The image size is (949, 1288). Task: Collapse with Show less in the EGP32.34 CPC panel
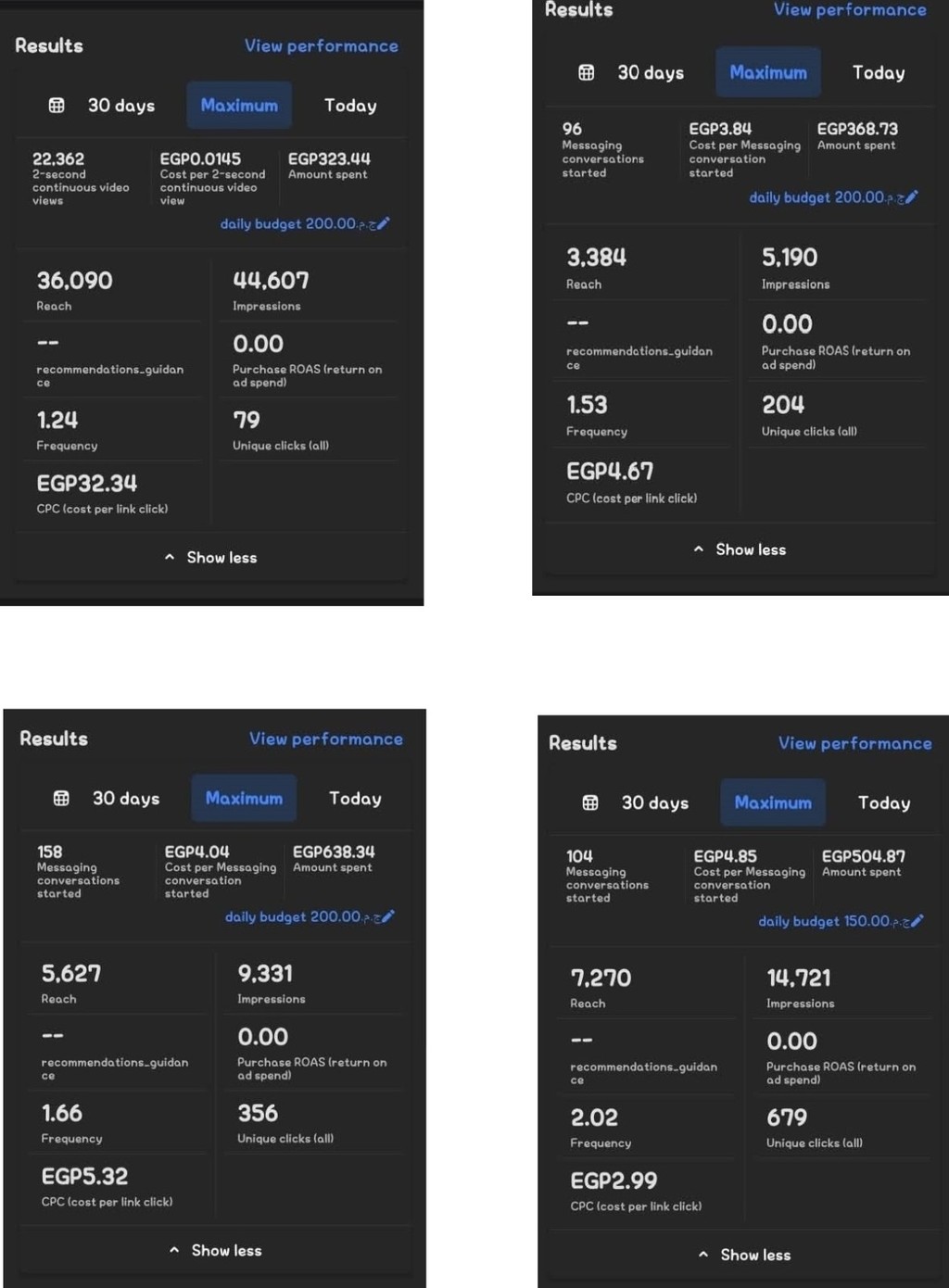(211, 558)
